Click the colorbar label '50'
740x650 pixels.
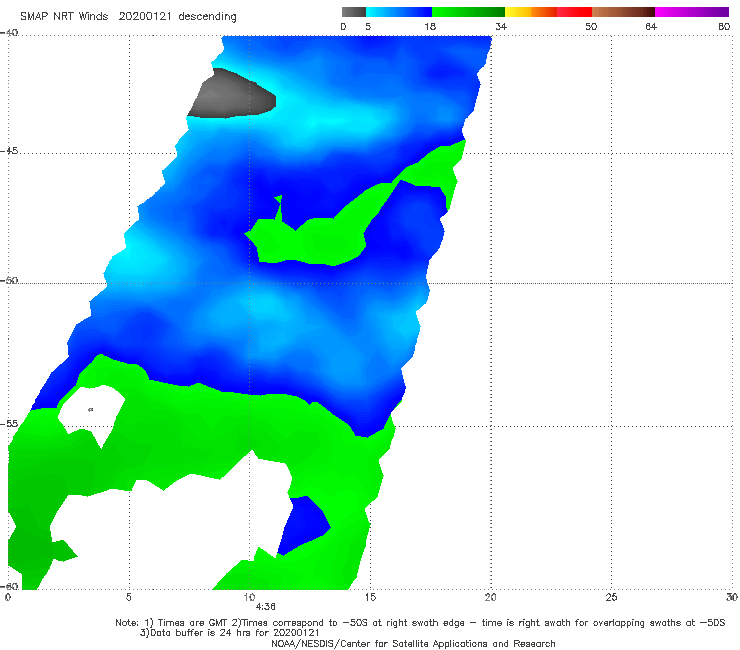[591, 26]
